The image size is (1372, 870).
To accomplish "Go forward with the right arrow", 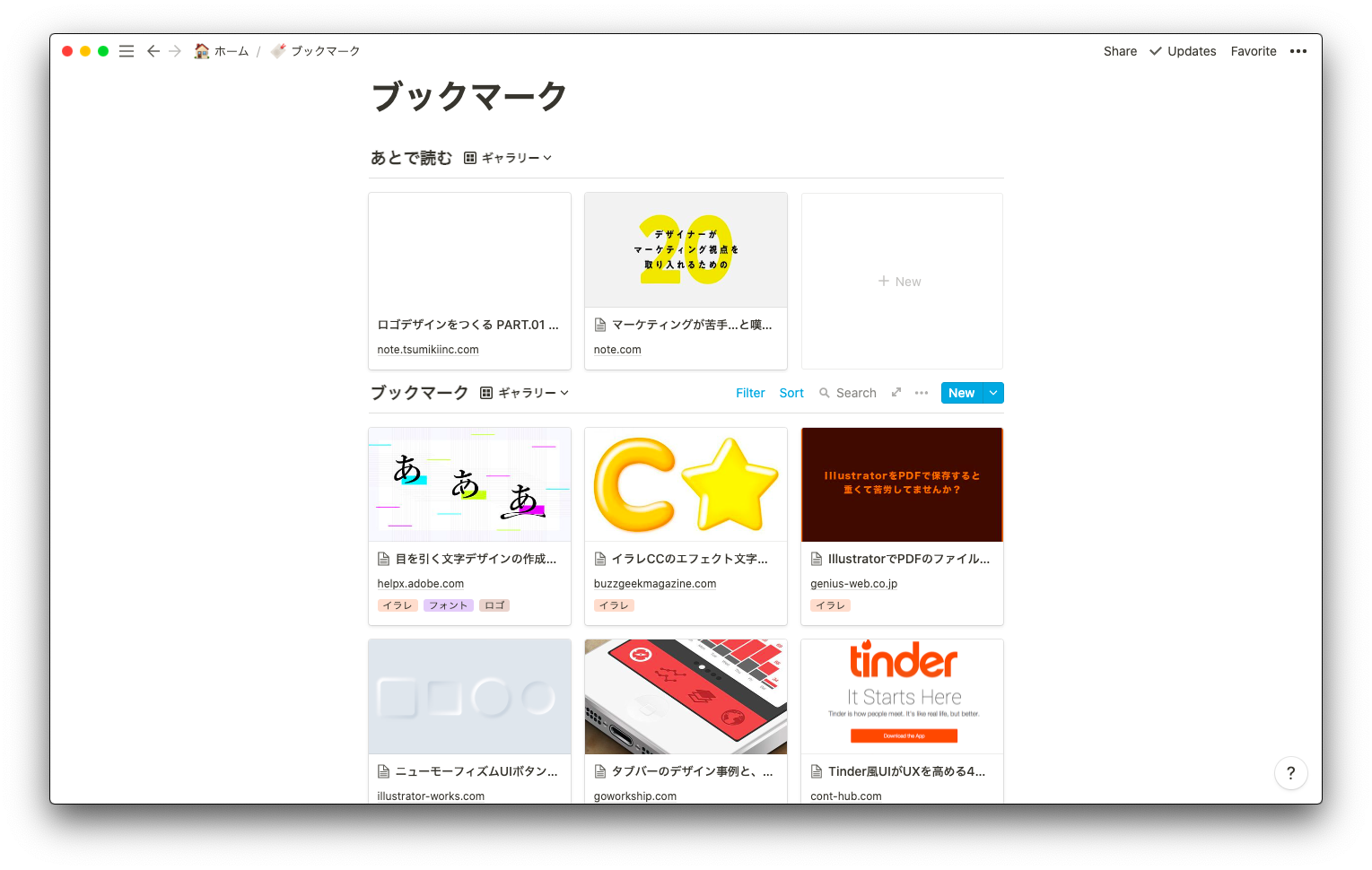I will pyautogui.click(x=175, y=51).
